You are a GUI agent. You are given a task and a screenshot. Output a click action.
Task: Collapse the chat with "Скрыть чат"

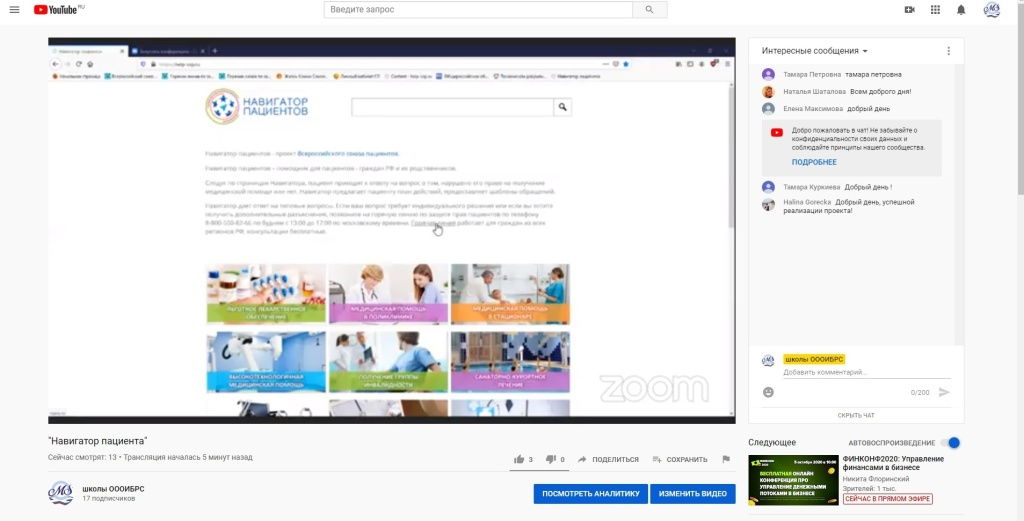coord(855,415)
